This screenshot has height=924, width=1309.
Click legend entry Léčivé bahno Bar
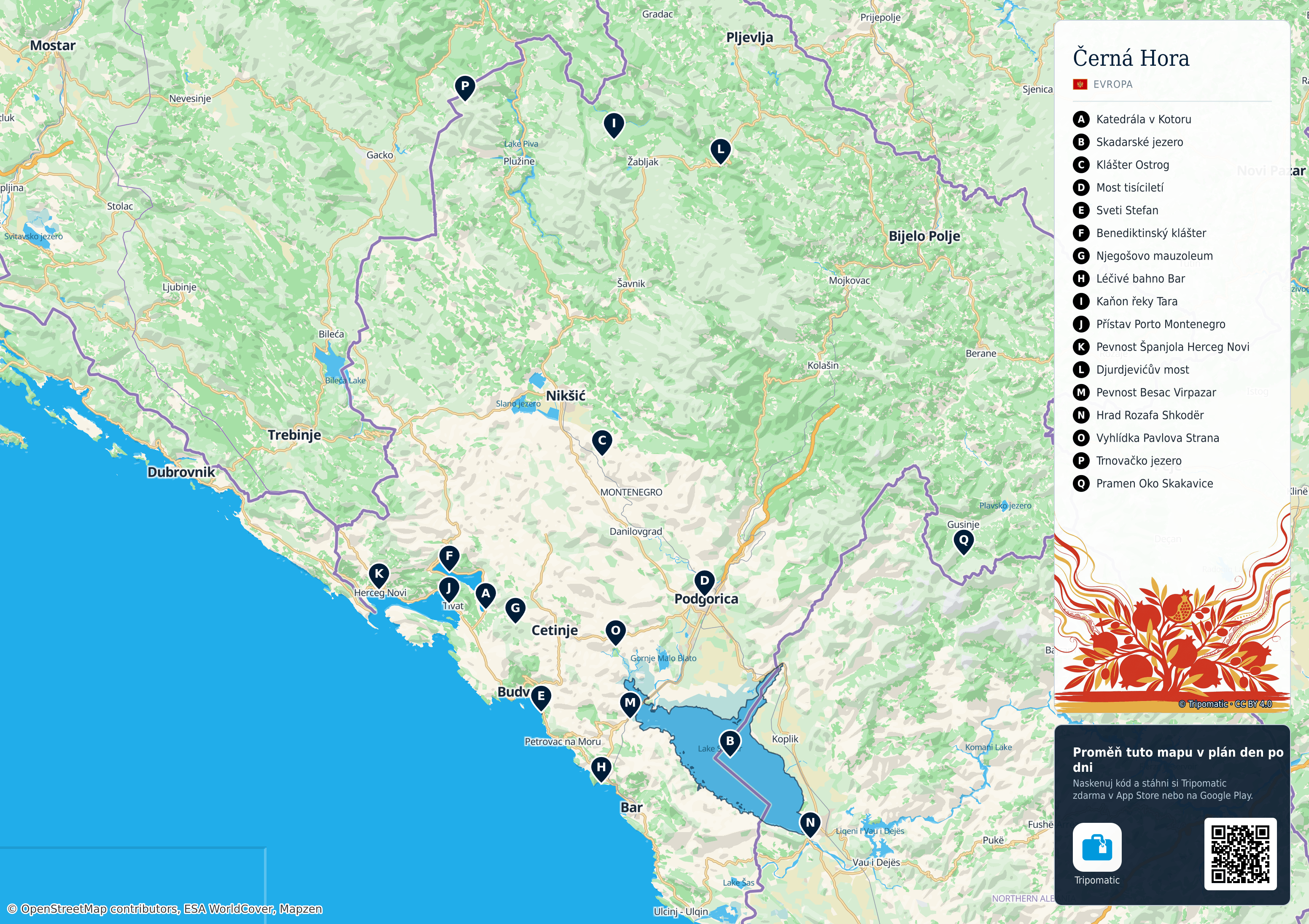tap(1141, 279)
